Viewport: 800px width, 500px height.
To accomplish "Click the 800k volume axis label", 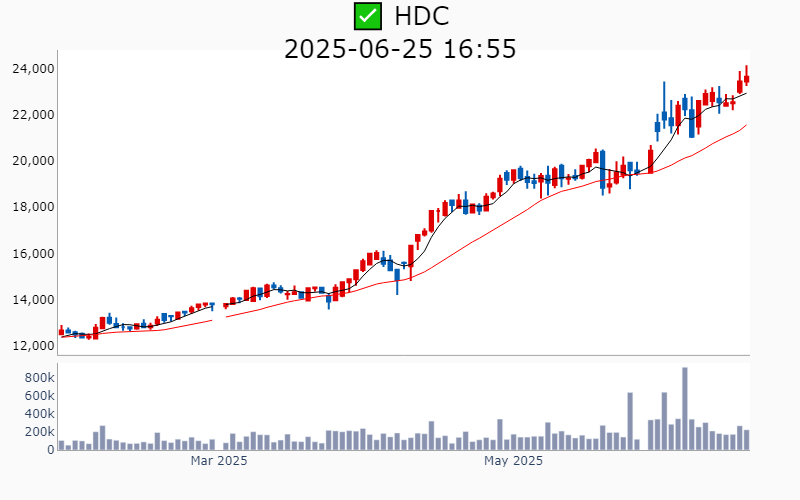I will click(40, 378).
